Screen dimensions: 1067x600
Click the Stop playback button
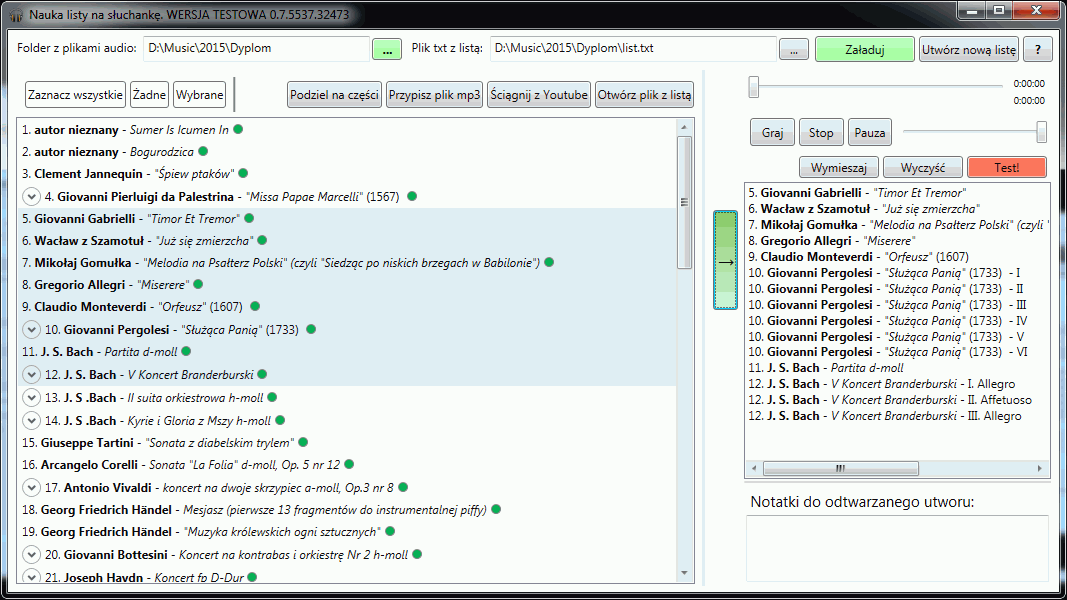[821, 133]
